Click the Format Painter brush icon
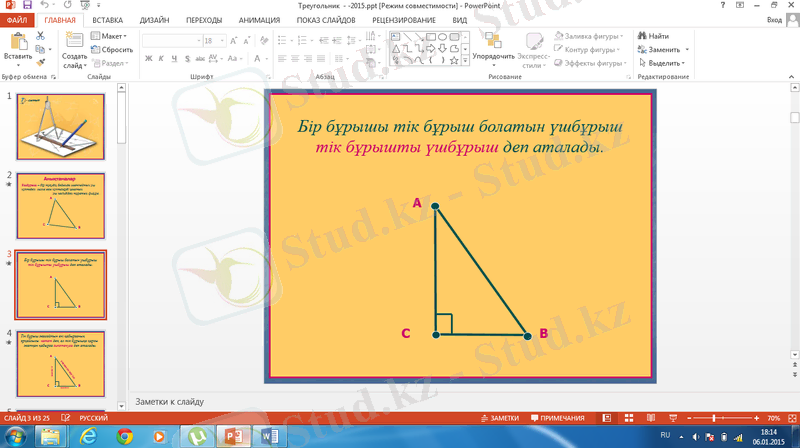Screen dimensions: 800x448 40,62
